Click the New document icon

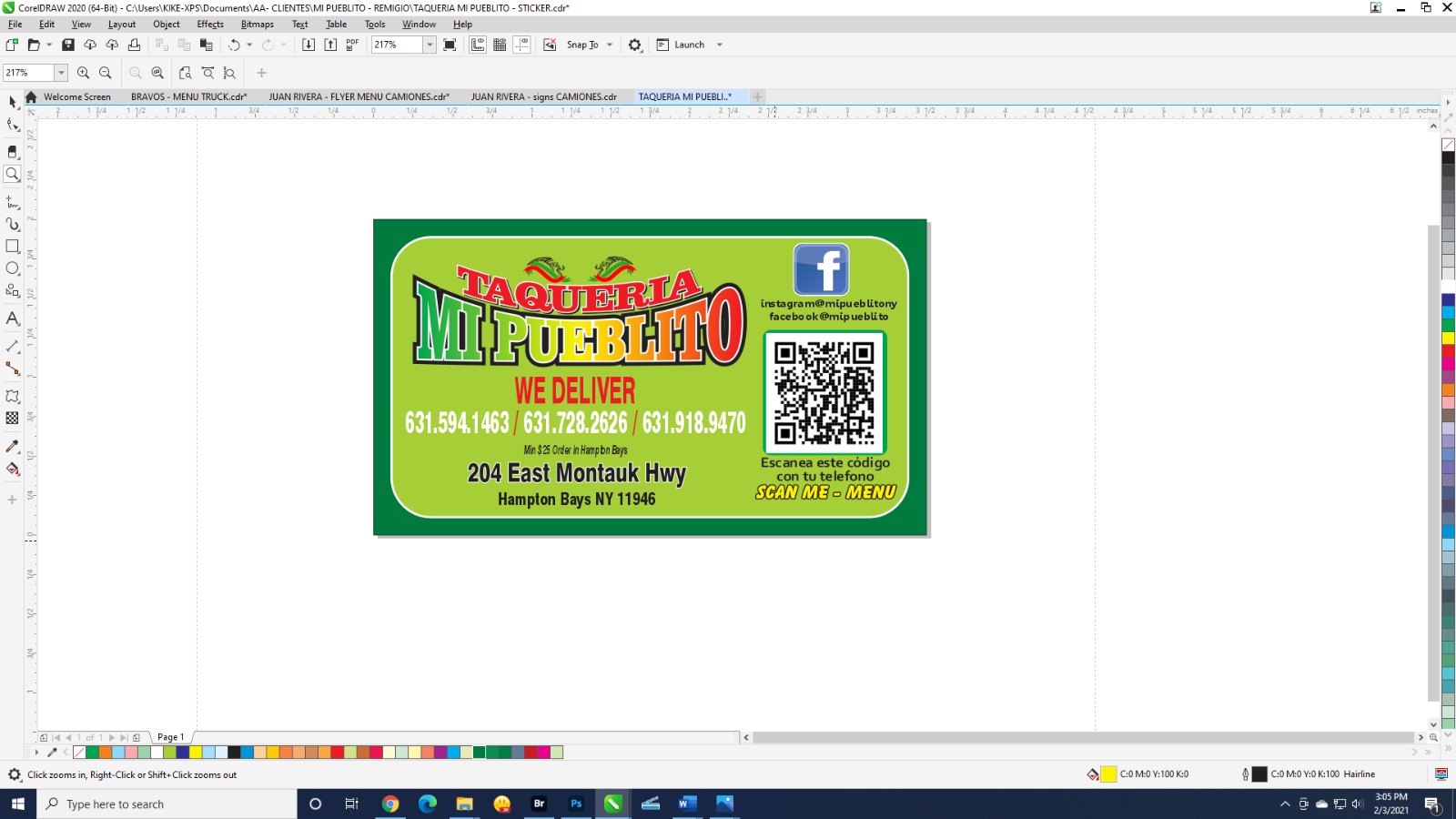[12, 45]
